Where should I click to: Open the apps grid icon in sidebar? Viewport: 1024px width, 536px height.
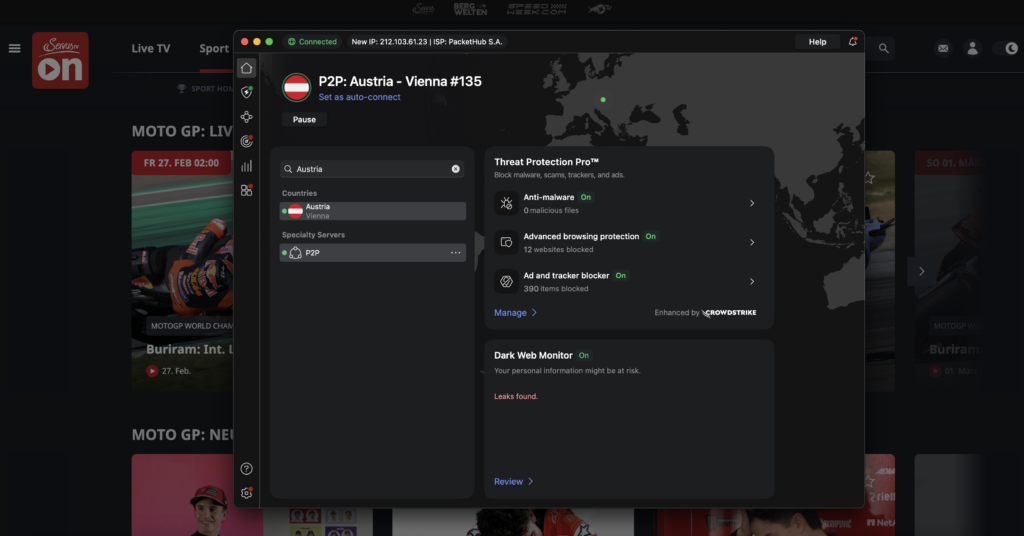coord(246,190)
